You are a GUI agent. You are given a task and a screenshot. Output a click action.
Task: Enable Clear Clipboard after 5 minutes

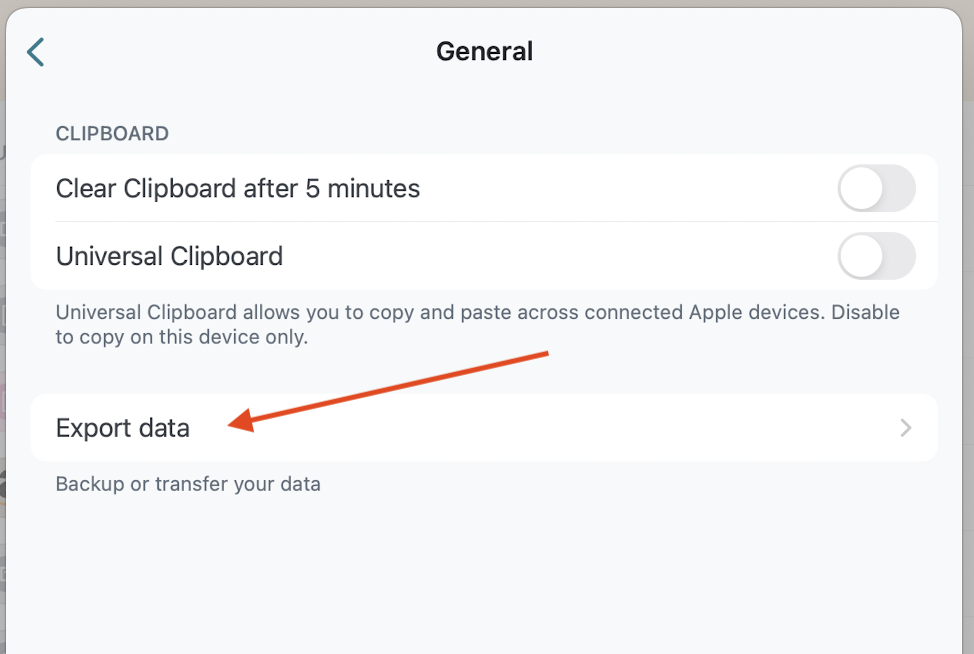(x=877, y=188)
